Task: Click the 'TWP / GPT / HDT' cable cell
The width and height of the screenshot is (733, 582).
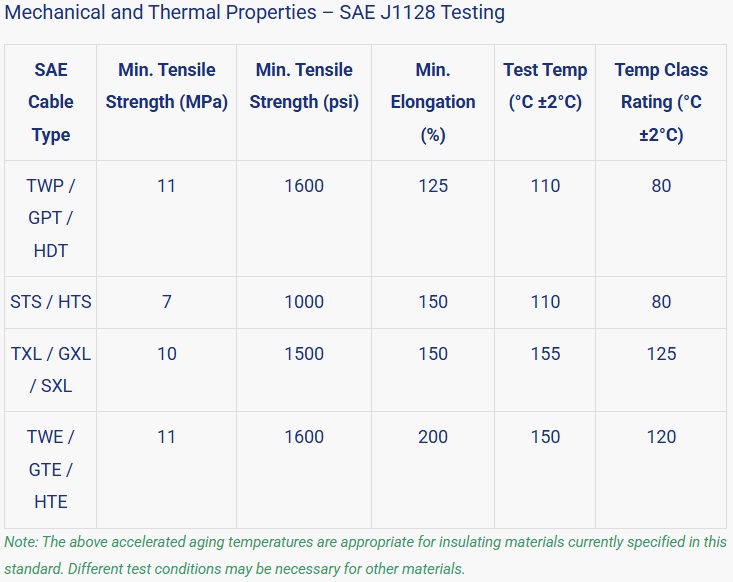Action: click(x=51, y=218)
